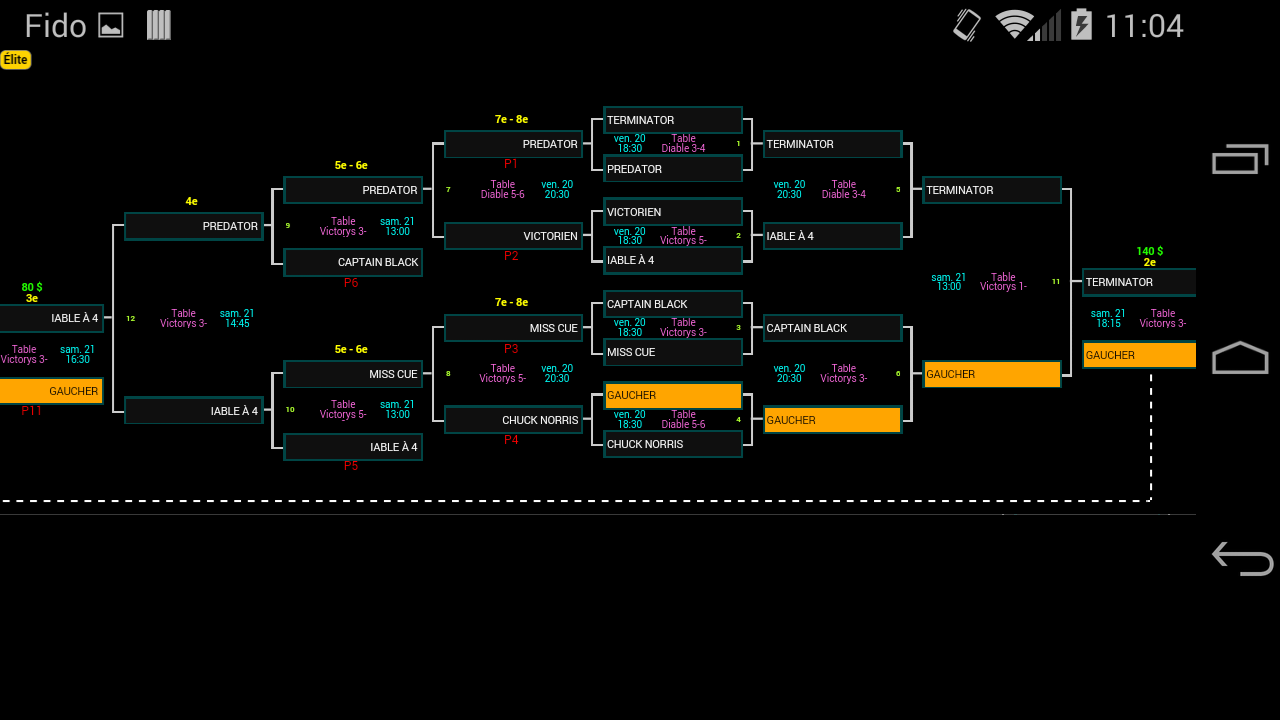
Task: Go back with the Android back arrow
Action: coord(1242,558)
